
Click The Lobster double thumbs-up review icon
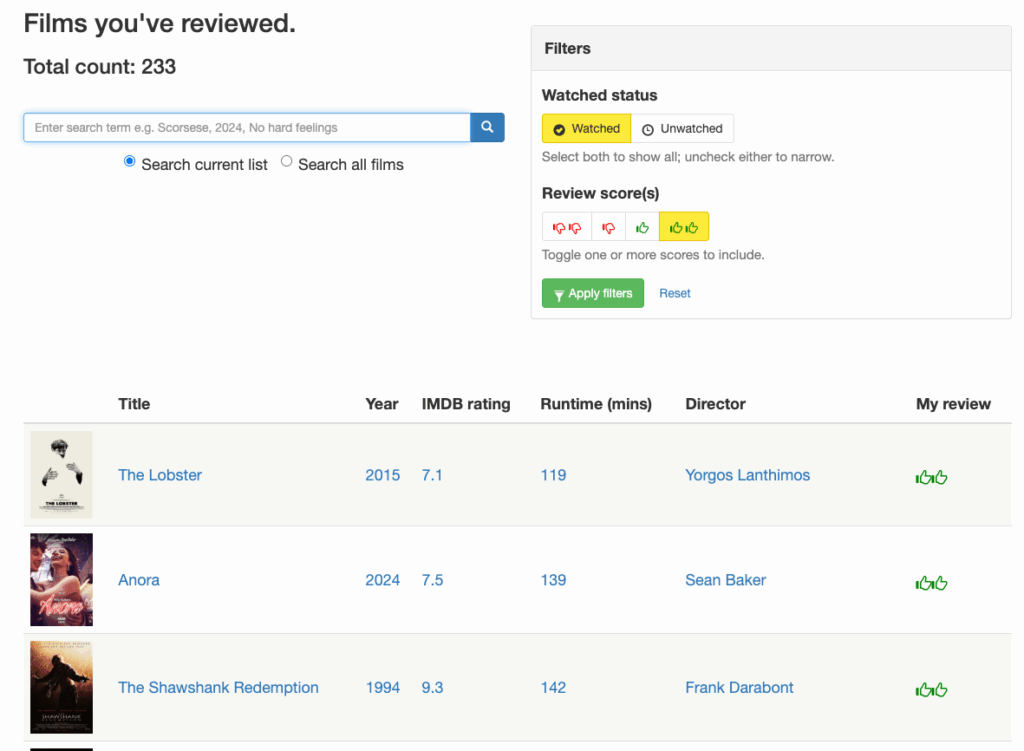(x=931, y=477)
